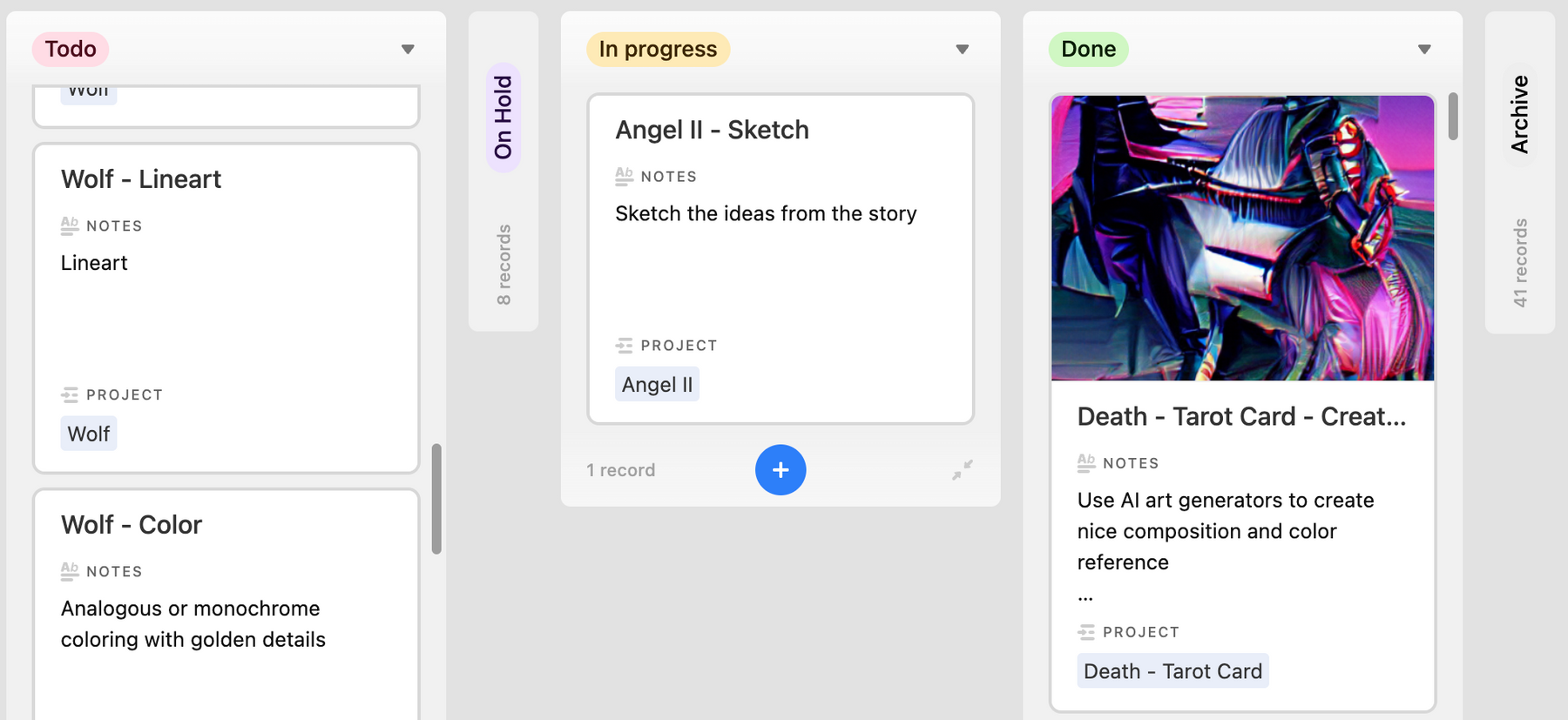Click the 'Analogous or monochrome coloring' note
This screenshot has height=720, width=1568.
coord(193,624)
